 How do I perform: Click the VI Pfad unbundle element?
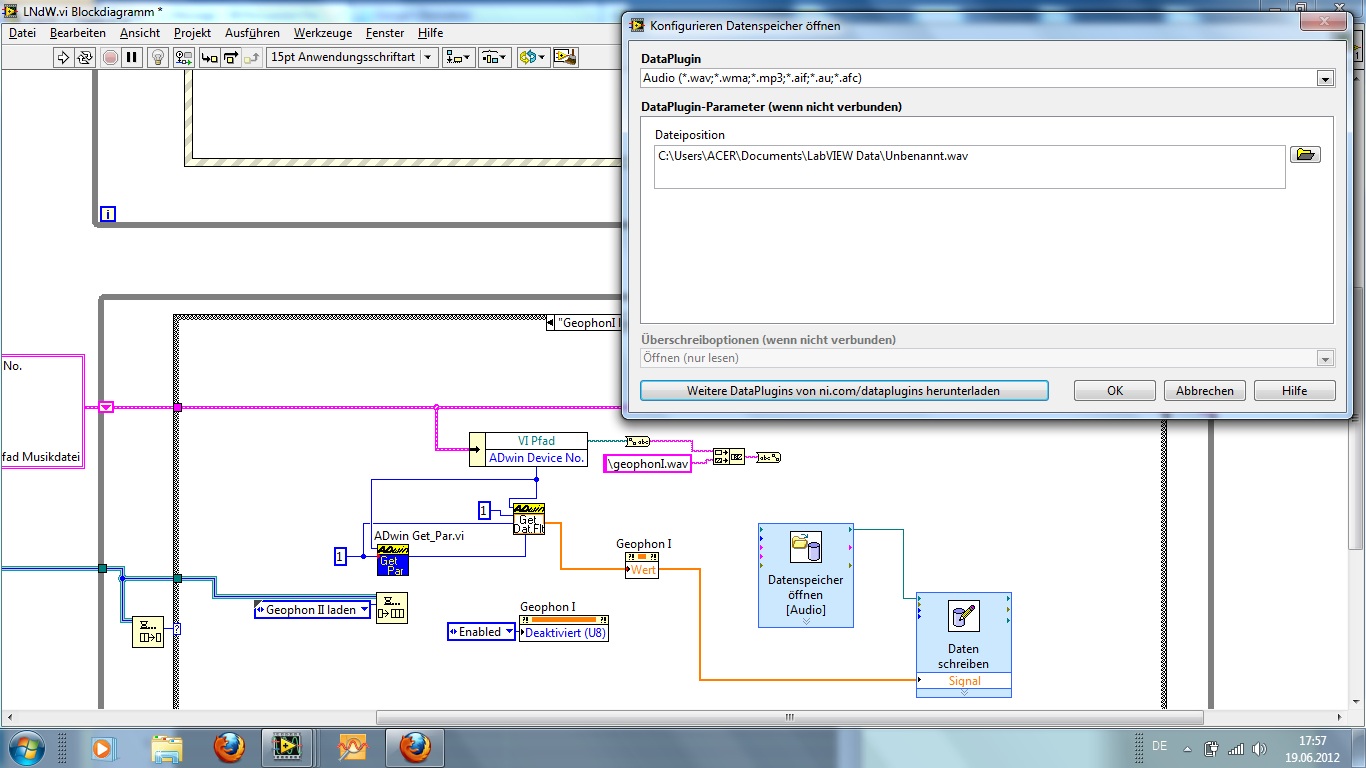(x=535, y=441)
